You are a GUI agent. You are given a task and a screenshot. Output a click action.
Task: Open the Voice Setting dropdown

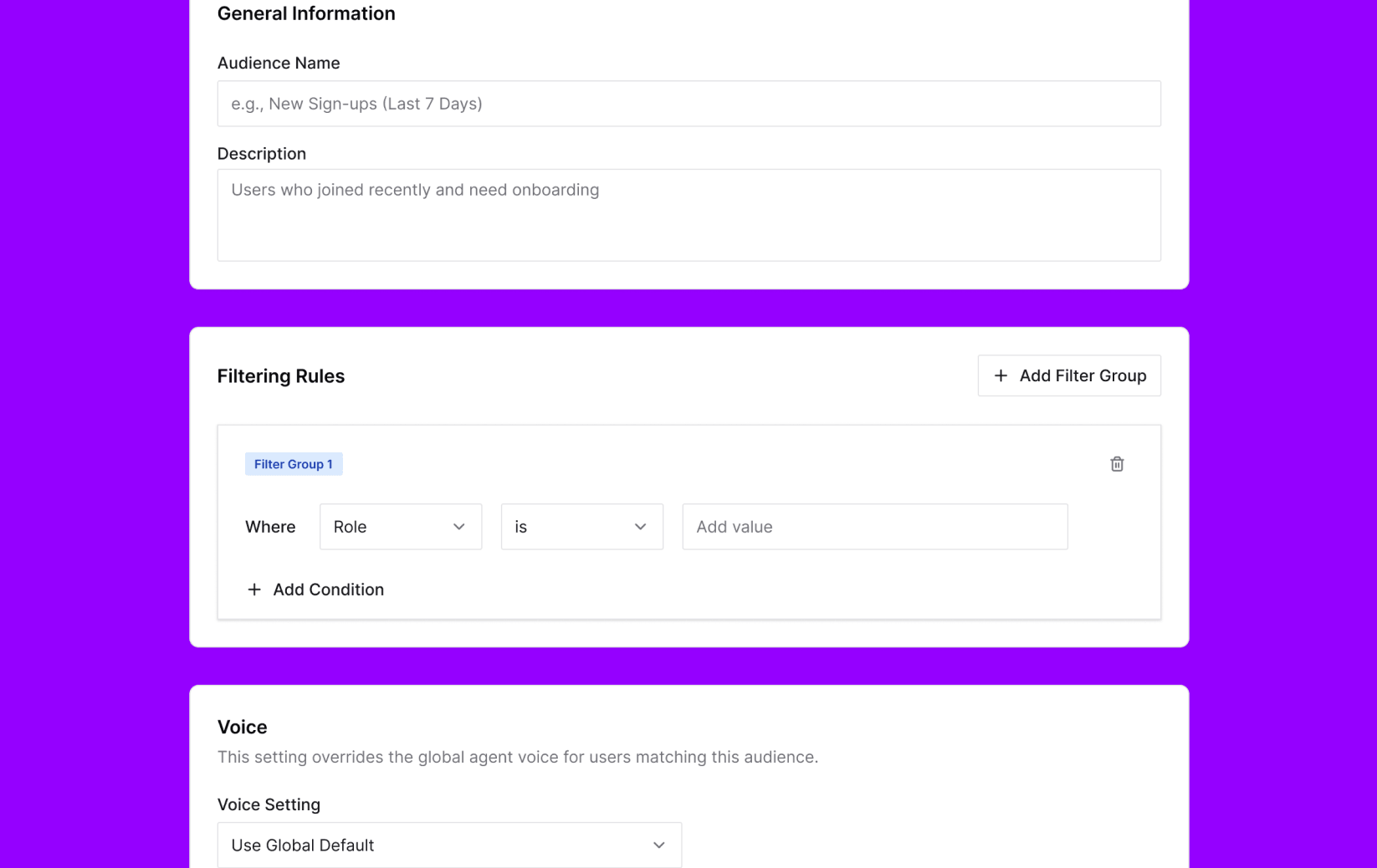point(449,845)
